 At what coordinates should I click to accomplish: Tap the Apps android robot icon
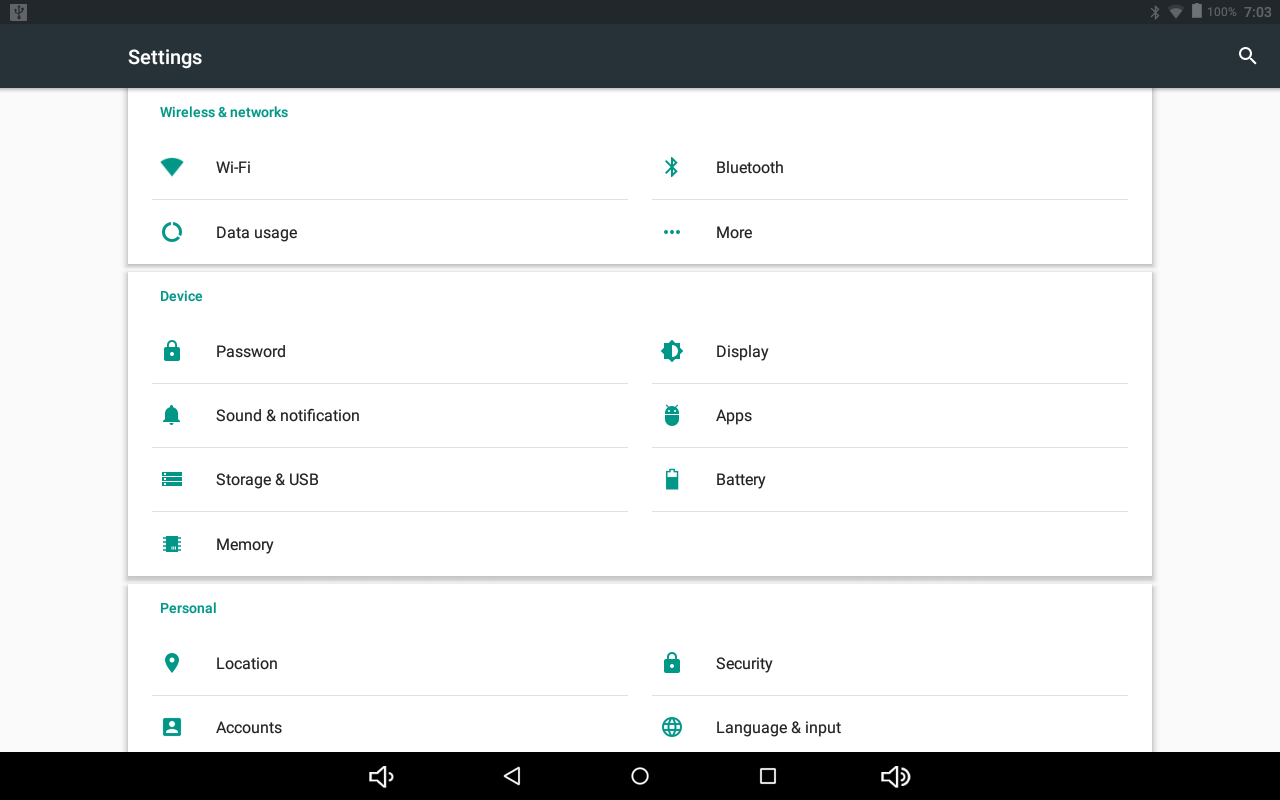point(672,415)
